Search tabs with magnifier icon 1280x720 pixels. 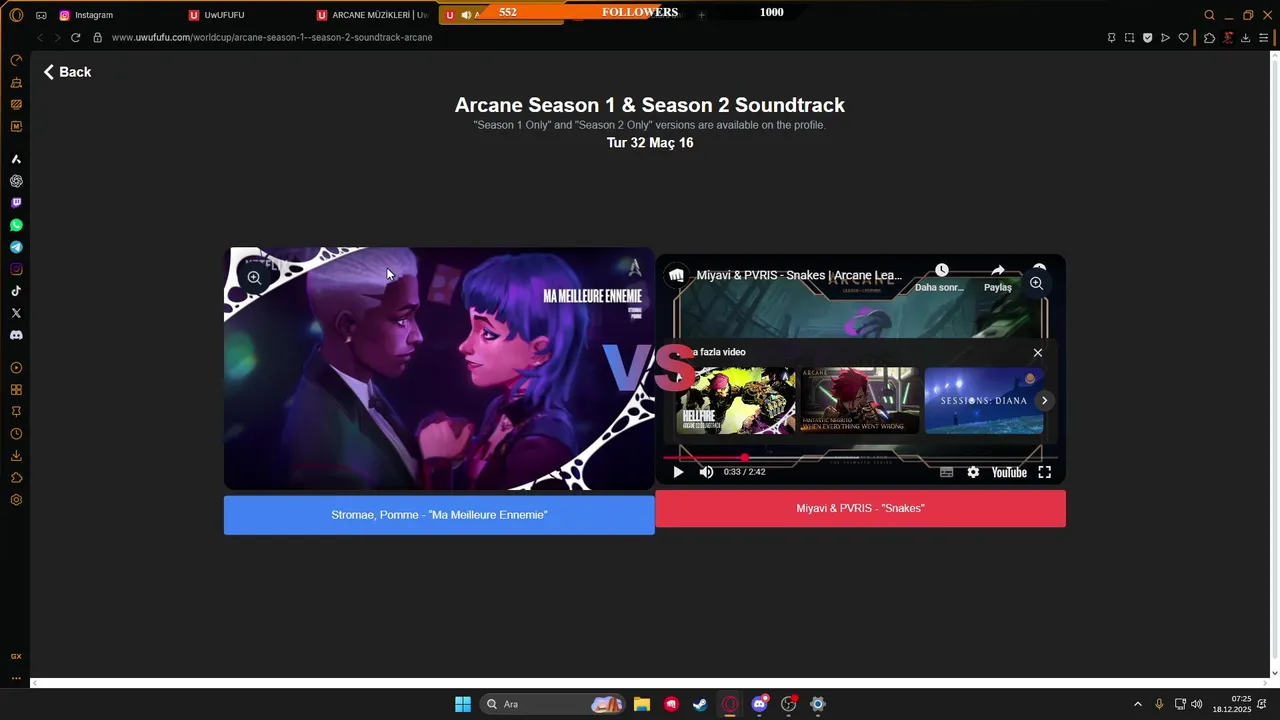(1209, 15)
